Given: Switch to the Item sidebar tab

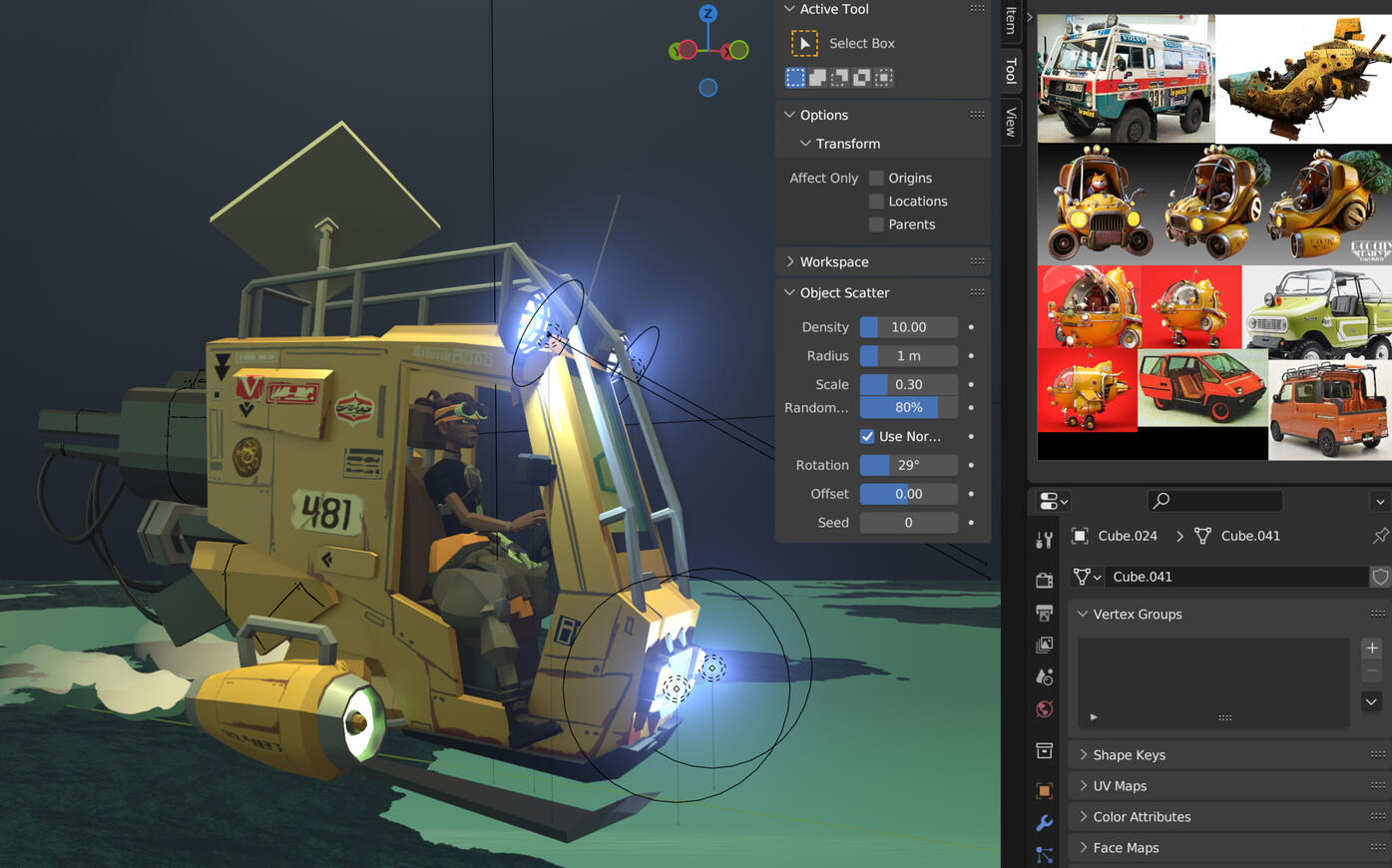Looking at the screenshot, I should point(1011,19).
